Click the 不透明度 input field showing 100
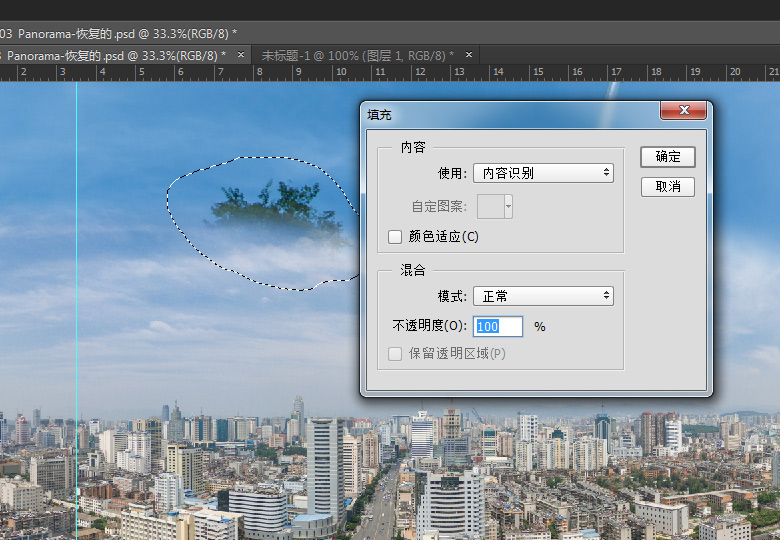The height and width of the screenshot is (540, 780). (x=497, y=327)
